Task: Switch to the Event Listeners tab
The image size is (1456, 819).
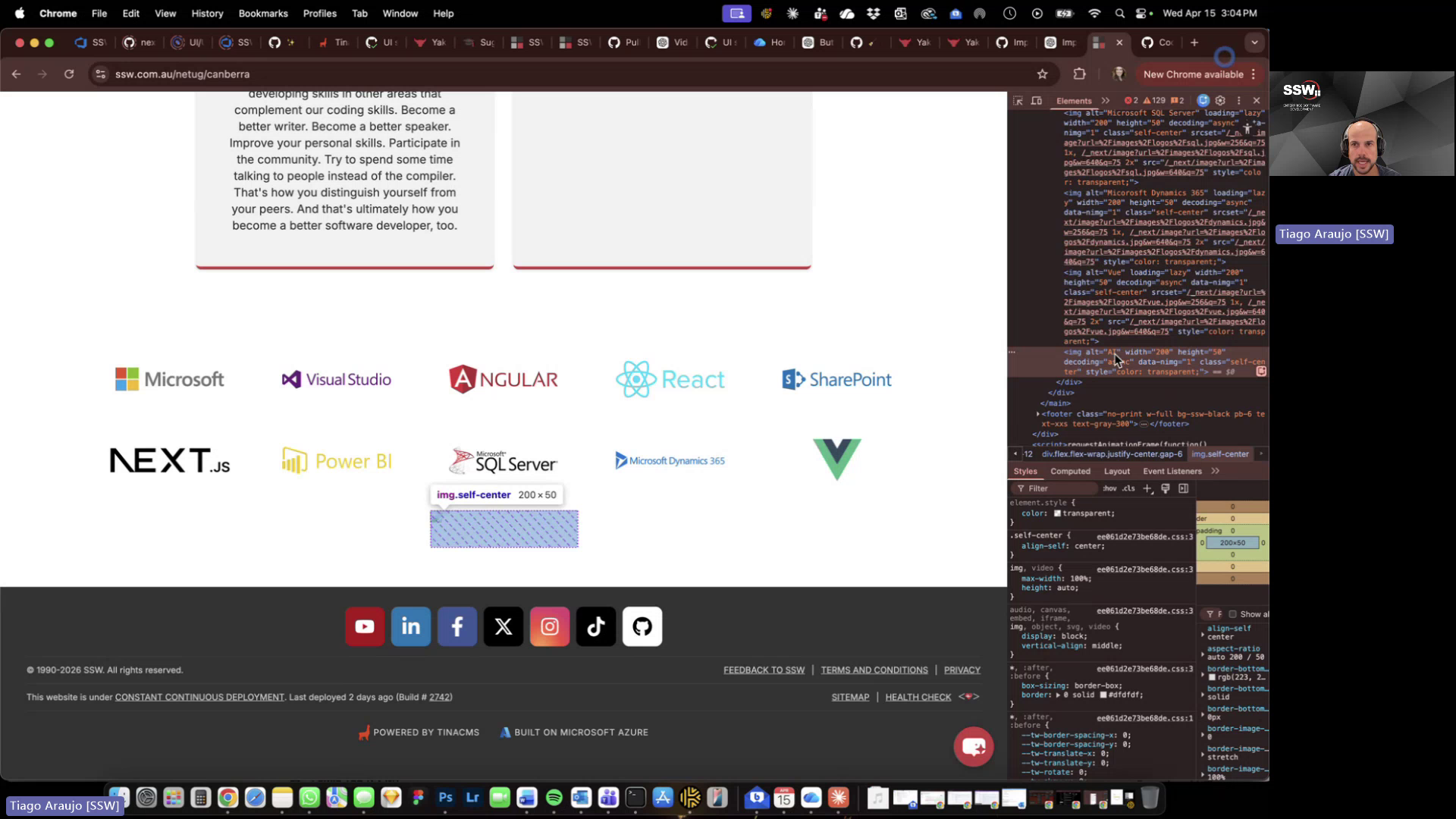Action: pyautogui.click(x=1172, y=472)
